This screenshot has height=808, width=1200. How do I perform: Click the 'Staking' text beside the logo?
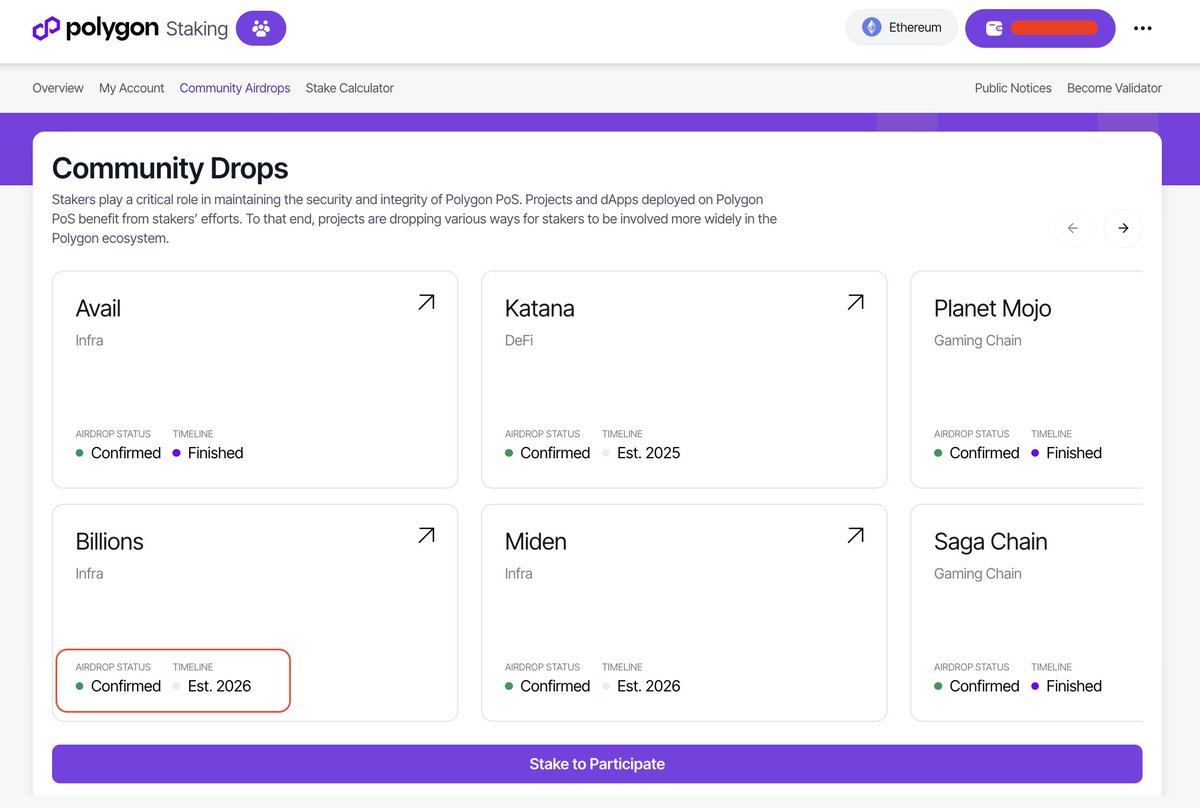[x=197, y=29]
